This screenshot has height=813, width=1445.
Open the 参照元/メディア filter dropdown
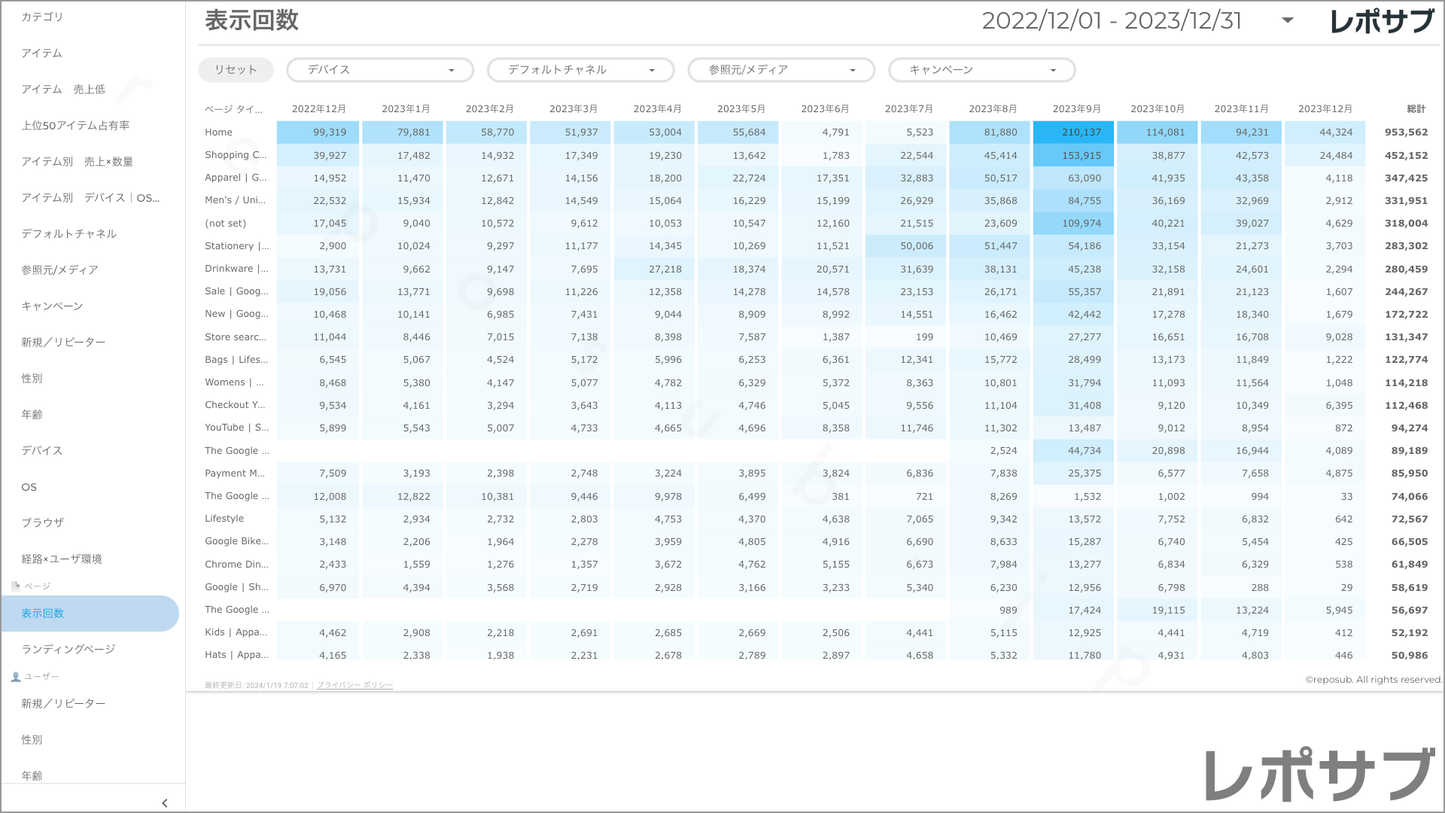point(781,70)
